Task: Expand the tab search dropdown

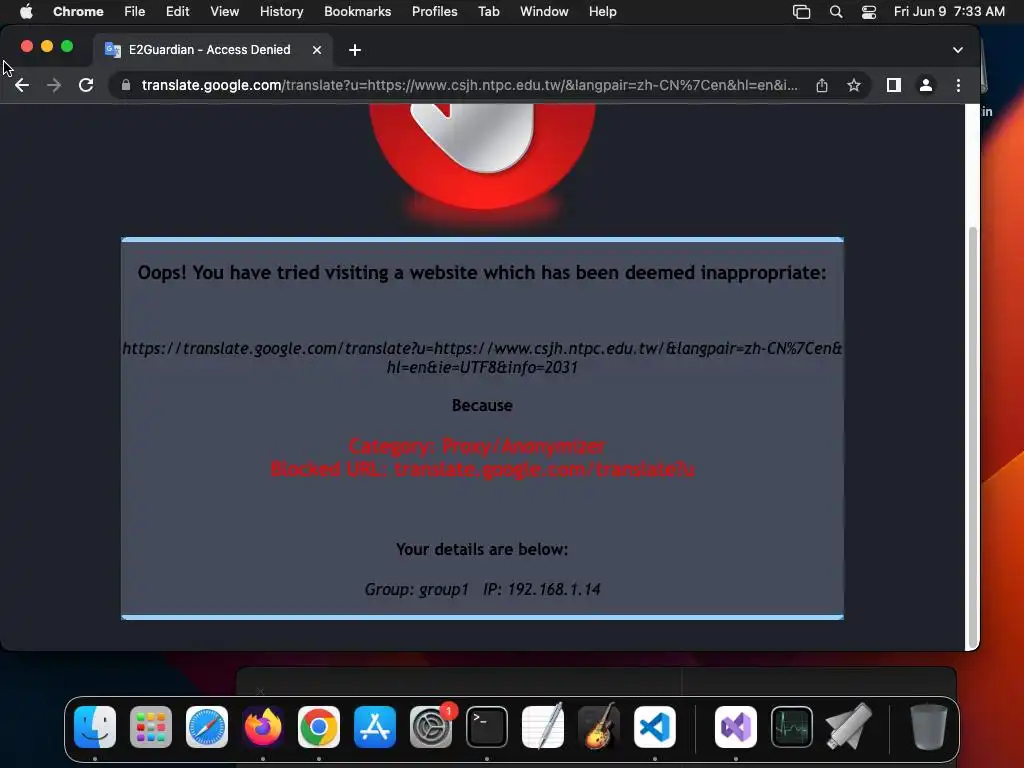Action: coord(957,50)
